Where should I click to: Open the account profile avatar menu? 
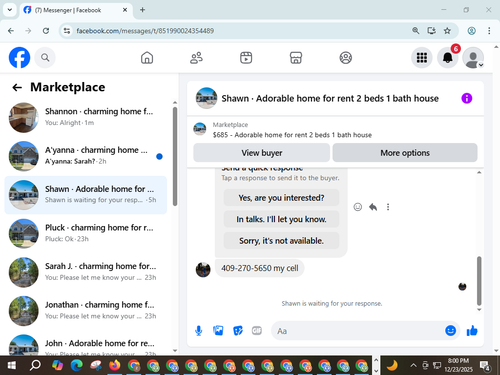(x=473, y=58)
